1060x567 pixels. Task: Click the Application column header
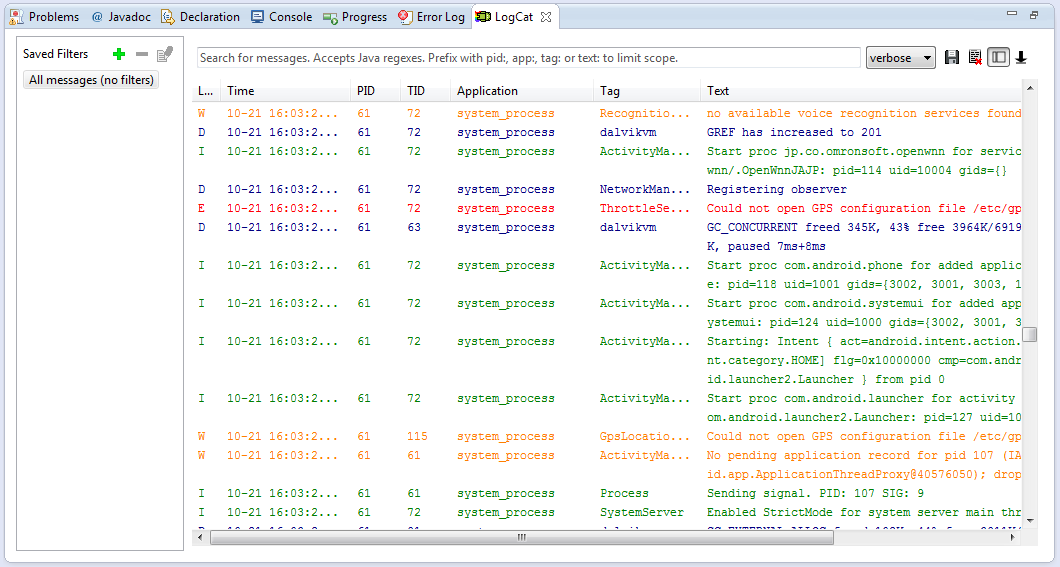click(487, 91)
